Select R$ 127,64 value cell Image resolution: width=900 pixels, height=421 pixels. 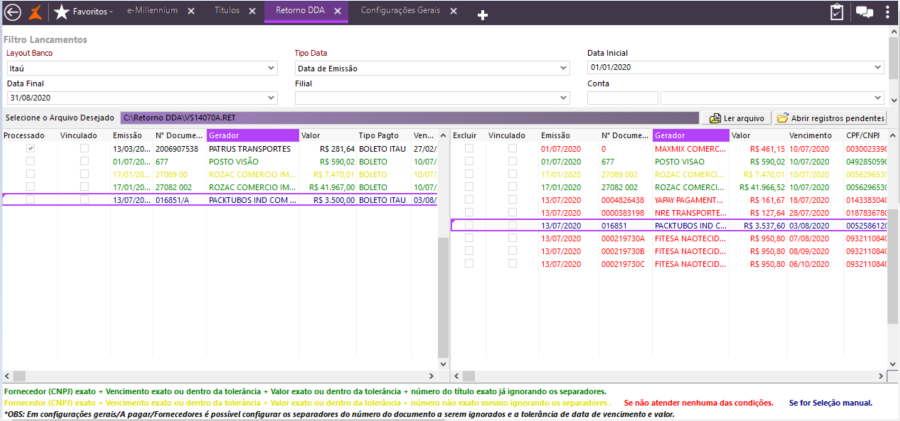(758, 213)
